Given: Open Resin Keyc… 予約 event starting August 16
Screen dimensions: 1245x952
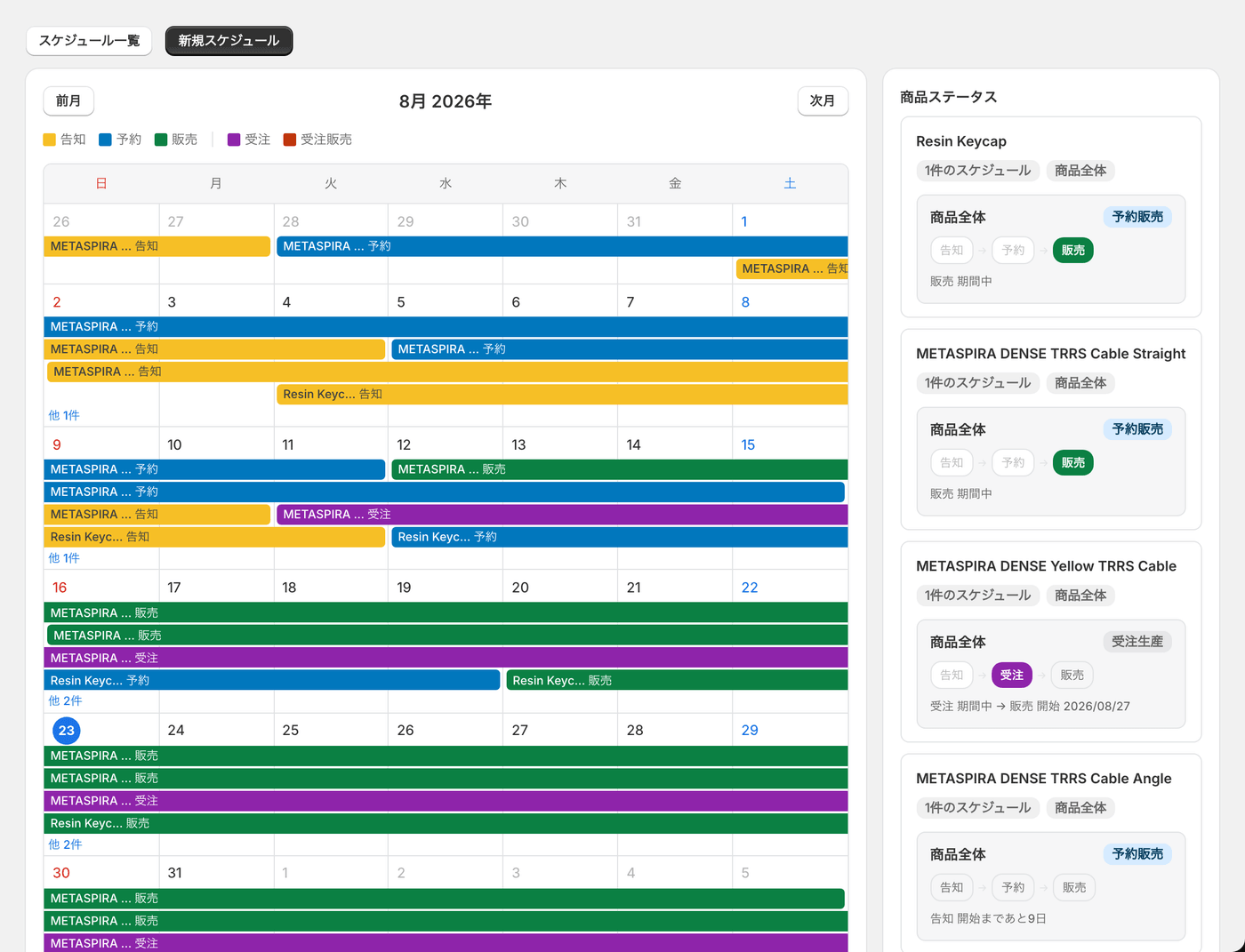Looking at the screenshot, I should (x=271, y=681).
